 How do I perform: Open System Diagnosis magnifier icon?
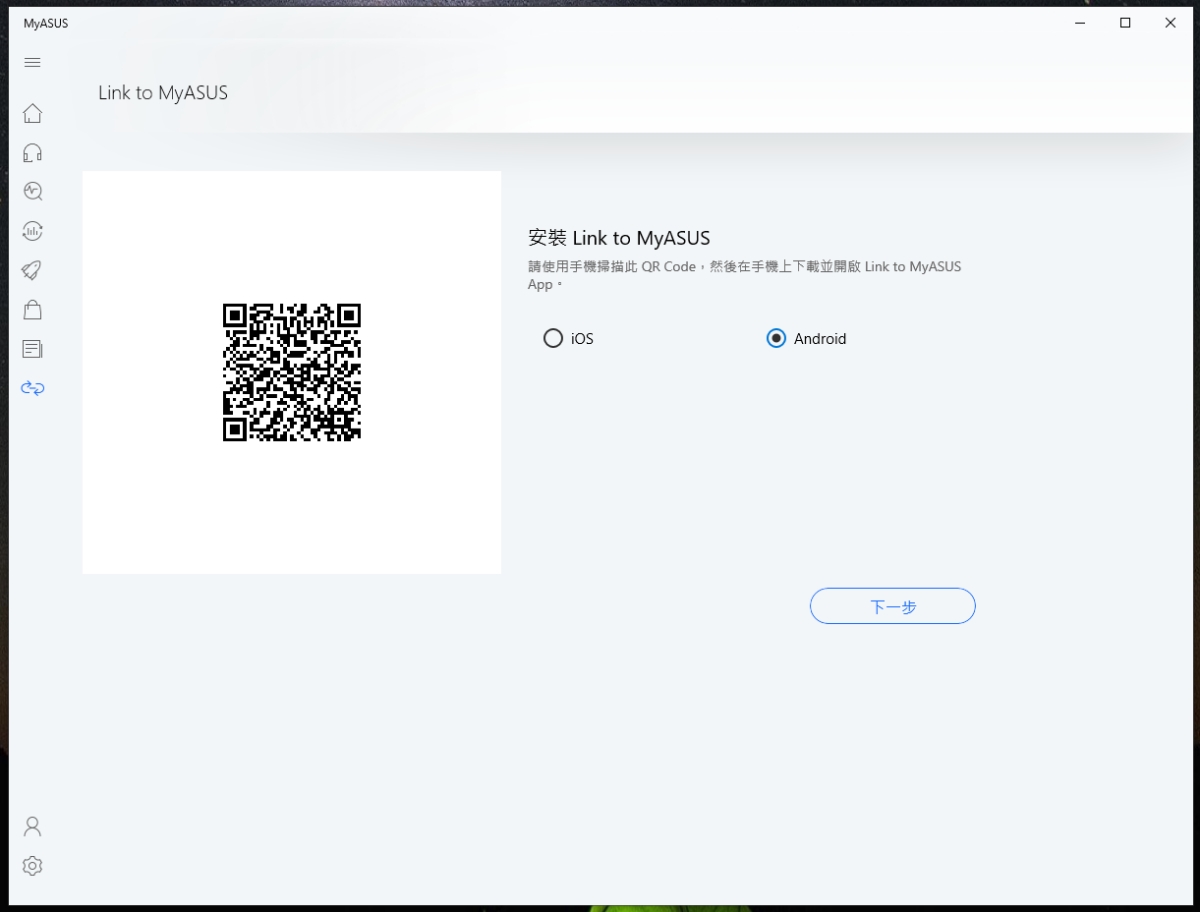32,191
